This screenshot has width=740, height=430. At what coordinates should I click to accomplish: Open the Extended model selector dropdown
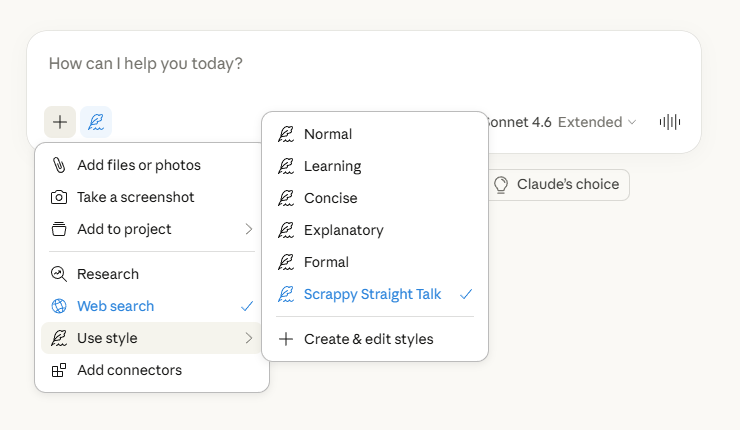coord(596,122)
